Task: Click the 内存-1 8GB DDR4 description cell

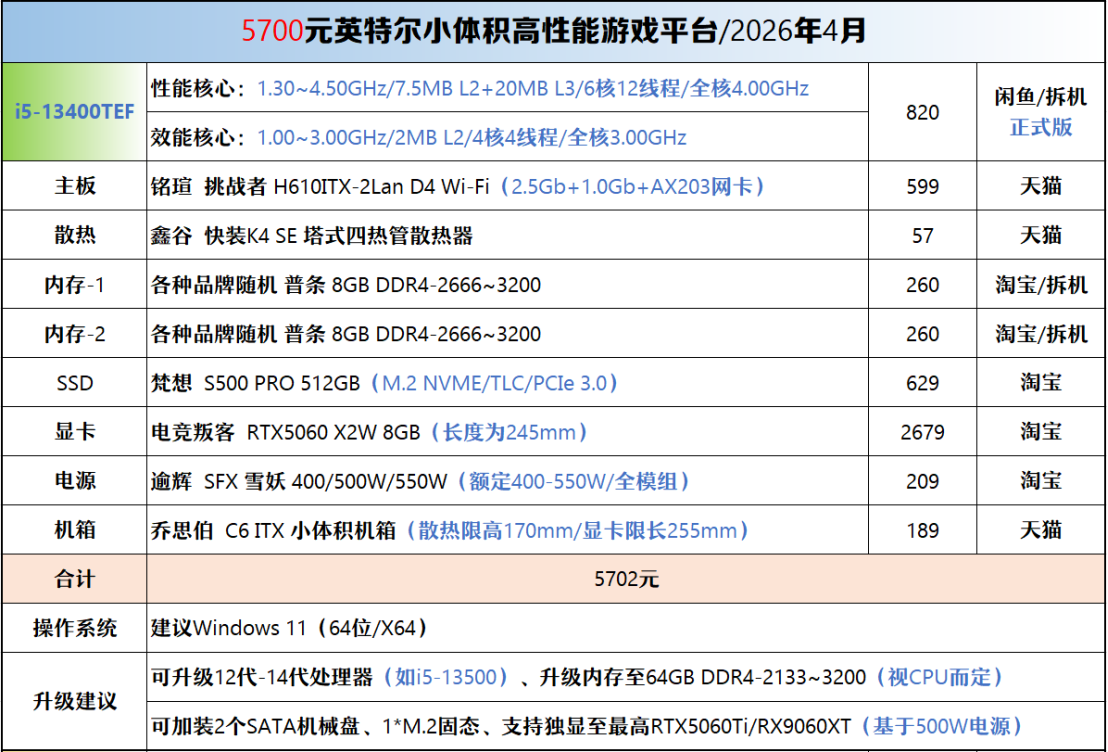Action: pyautogui.click(x=507, y=284)
